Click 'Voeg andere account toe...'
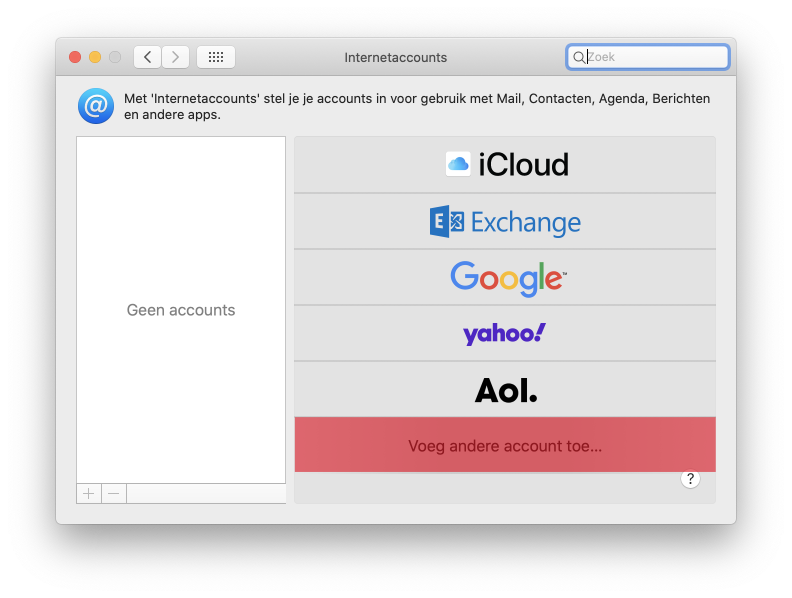The height and width of the screenshot is (598, 792). 505,446
